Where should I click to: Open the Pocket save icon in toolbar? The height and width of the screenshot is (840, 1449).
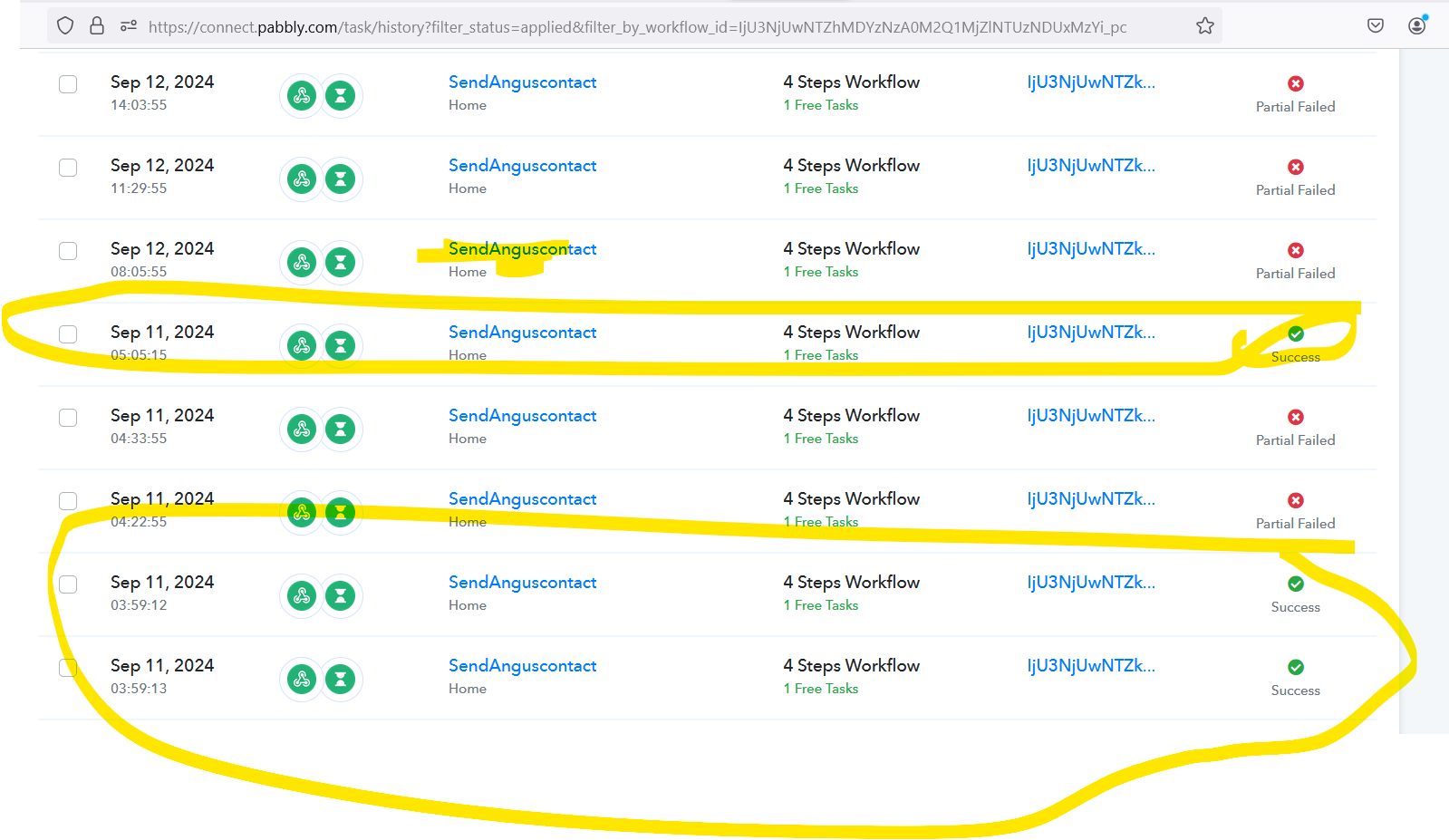pos(1376,26)
